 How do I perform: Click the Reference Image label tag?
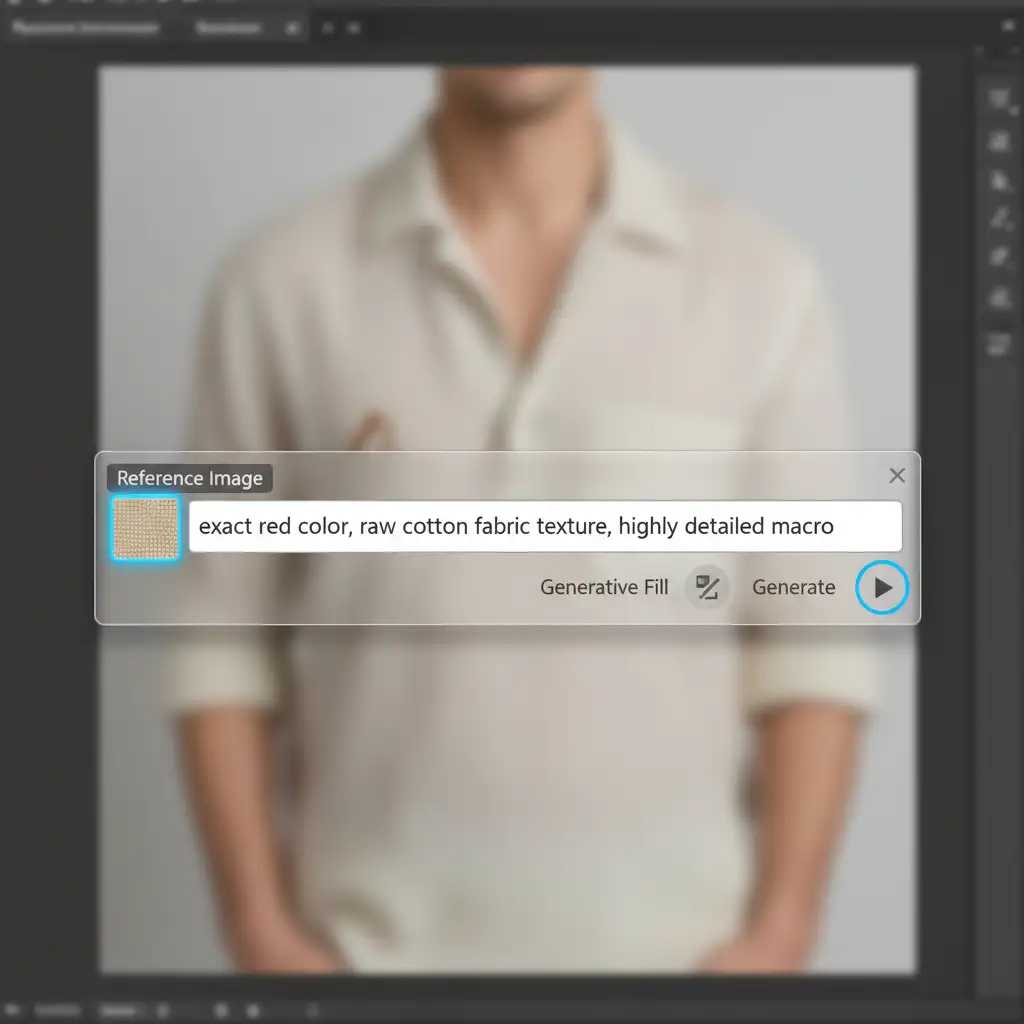(190, 478)
